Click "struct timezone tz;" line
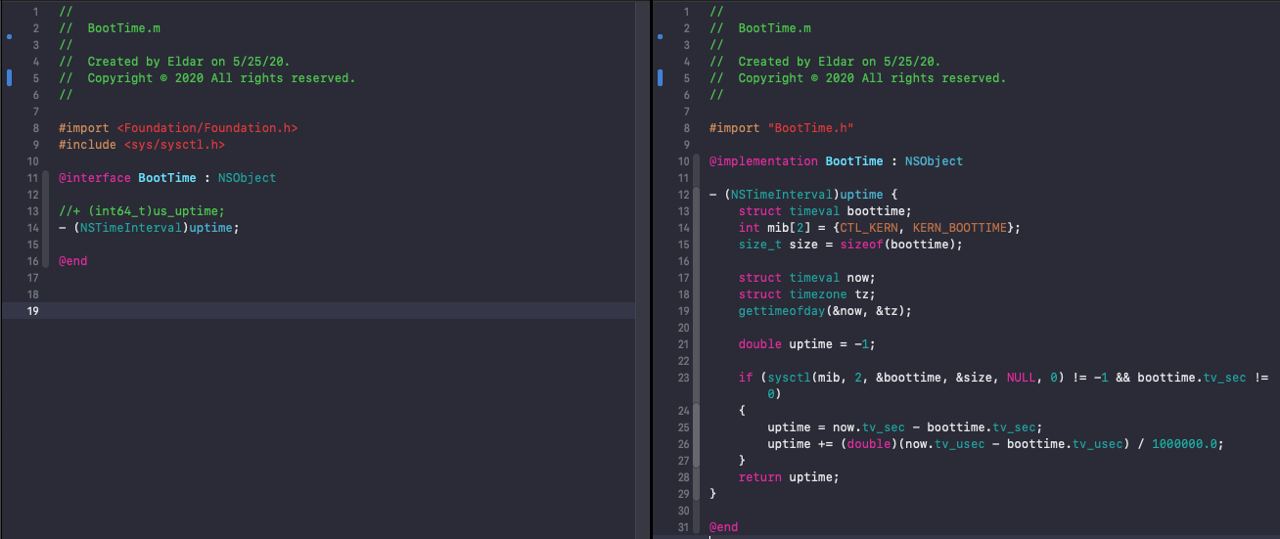This screenshot has height=539, width=1280. click(x=807, y=294)
